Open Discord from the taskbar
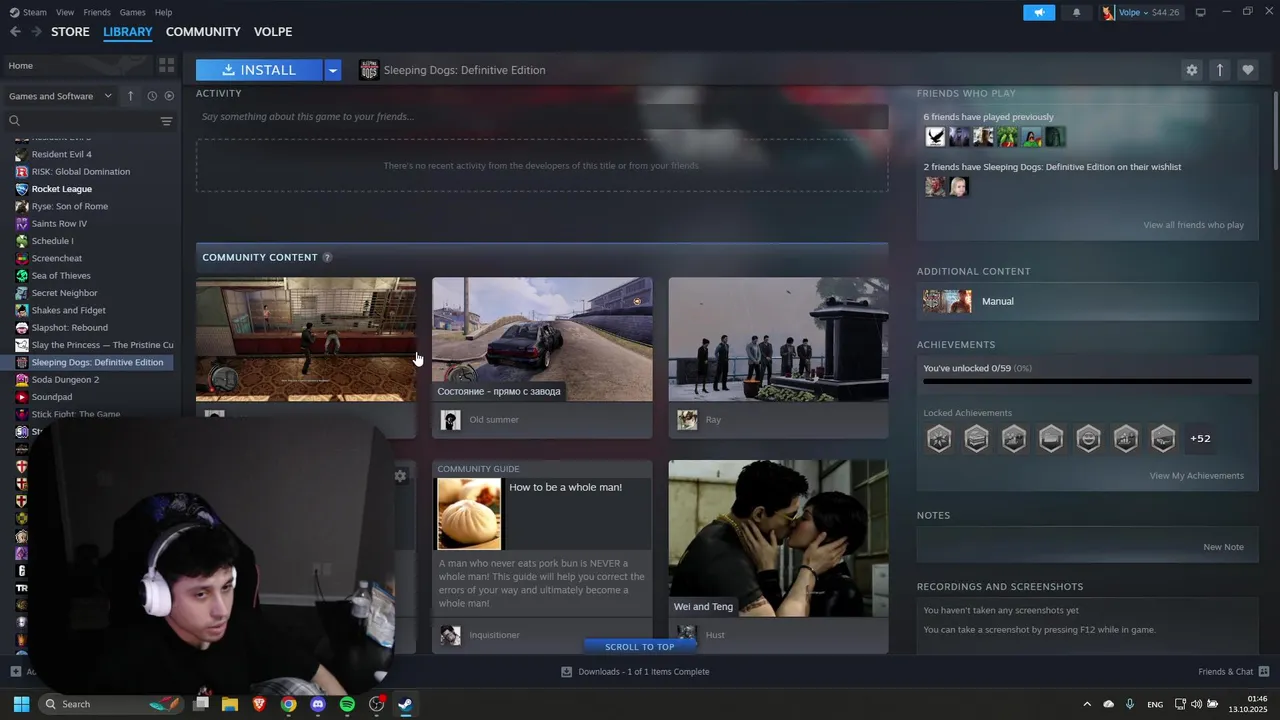The width and height of the screenshot is (1280, 720). coord(318,704)
